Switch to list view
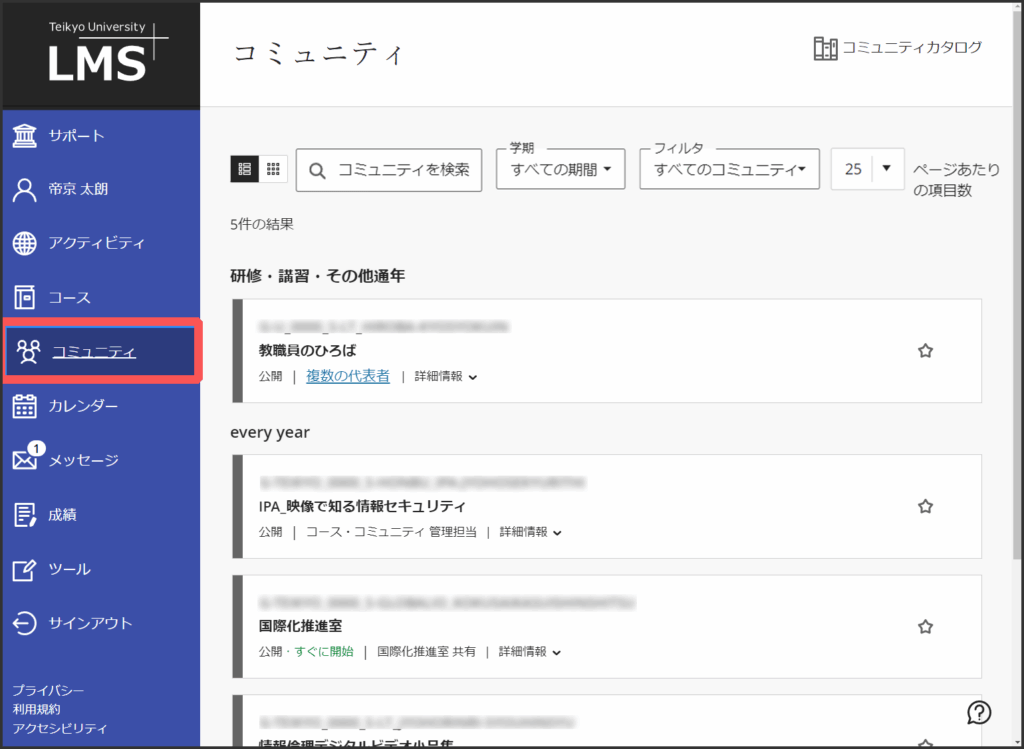 click(245, 169)
